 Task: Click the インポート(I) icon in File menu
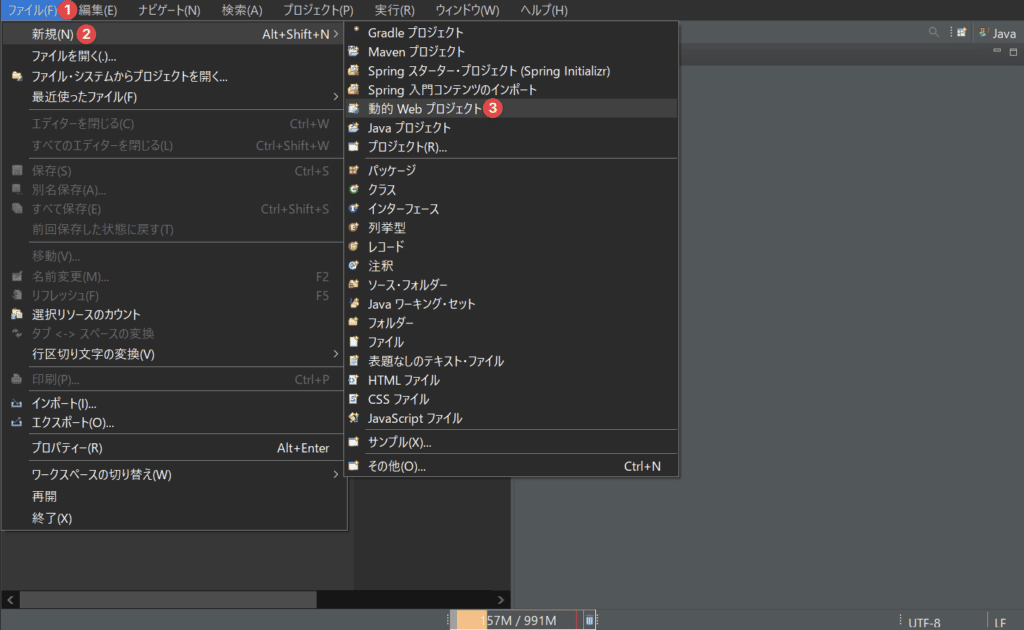(16, 403)
